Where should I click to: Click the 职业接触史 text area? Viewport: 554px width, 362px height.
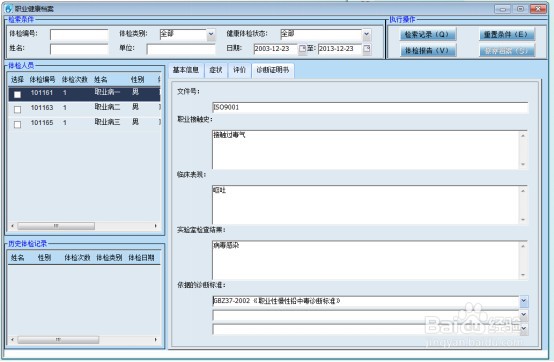[366, 149]
